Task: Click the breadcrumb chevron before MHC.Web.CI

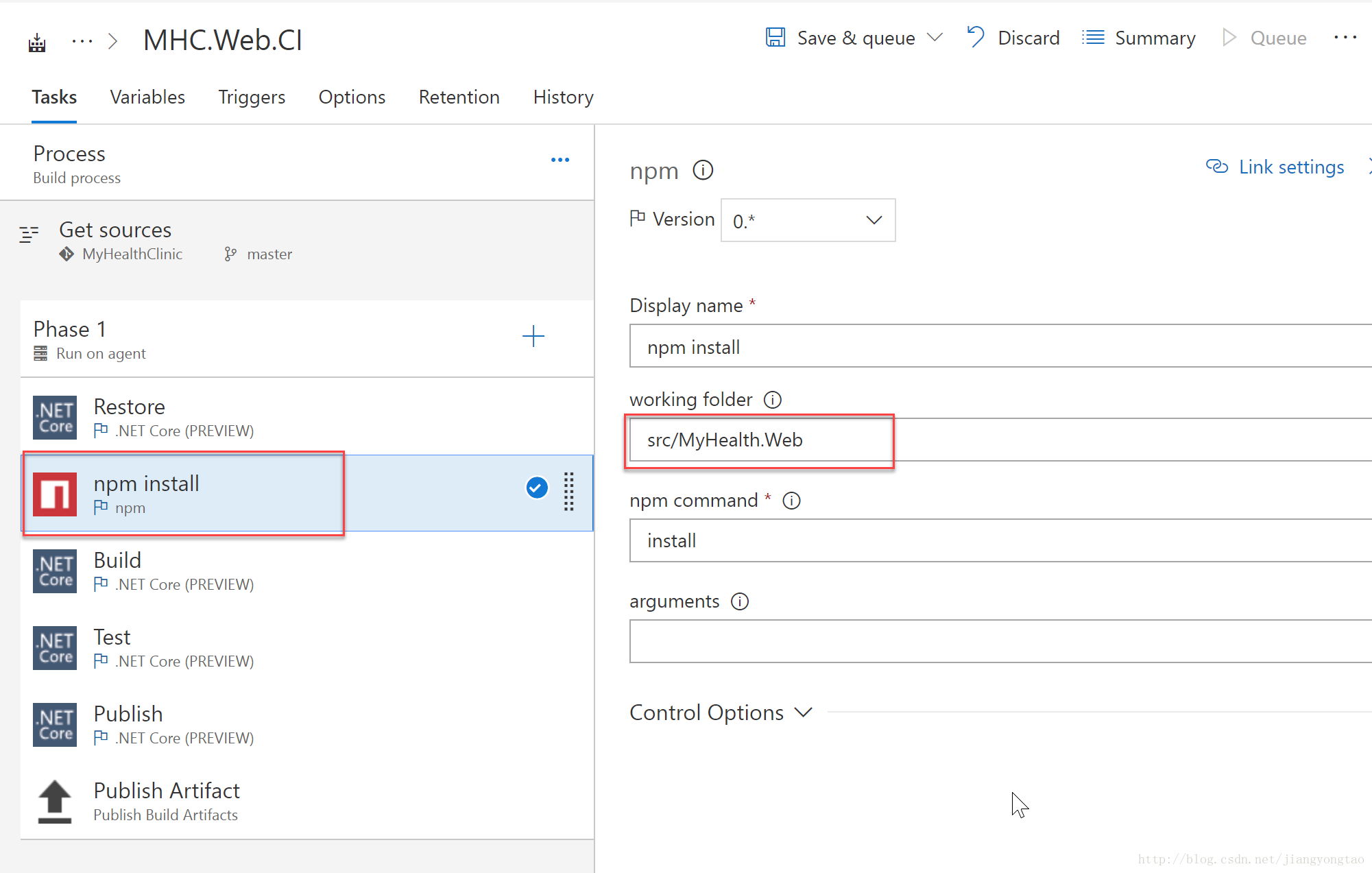Action: click(x=113, y=41)
